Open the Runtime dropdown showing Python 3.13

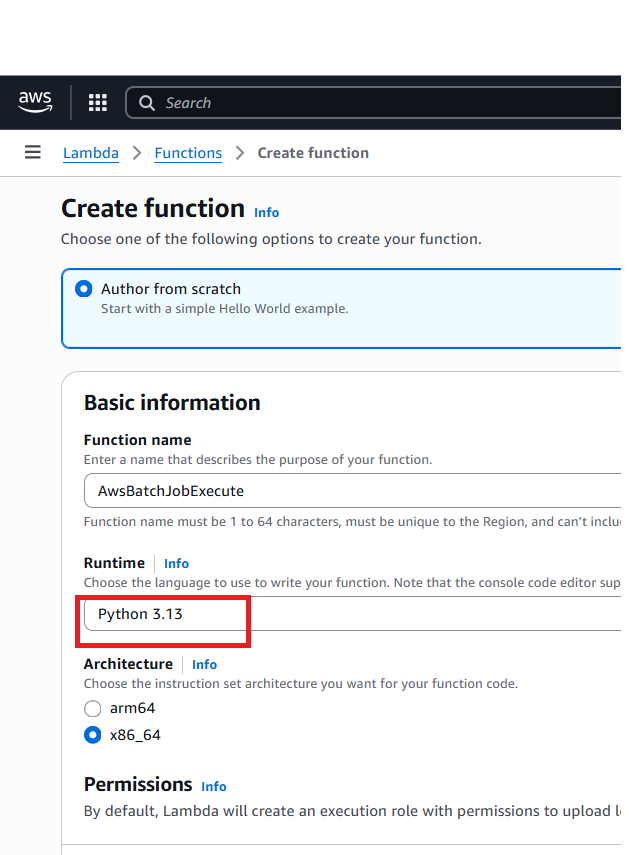click(350, 614)
